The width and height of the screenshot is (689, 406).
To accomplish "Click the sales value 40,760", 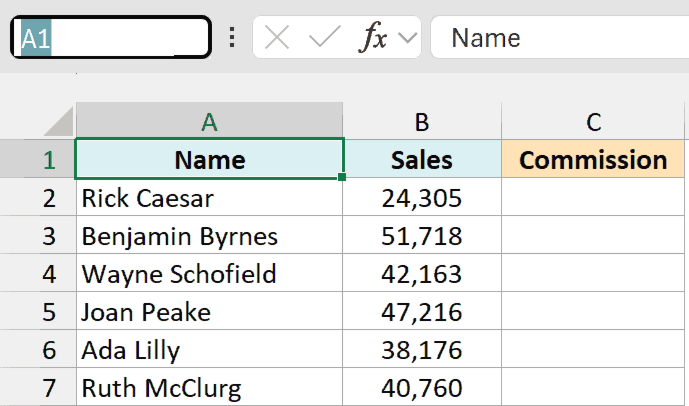I will (x=422, y=387).
